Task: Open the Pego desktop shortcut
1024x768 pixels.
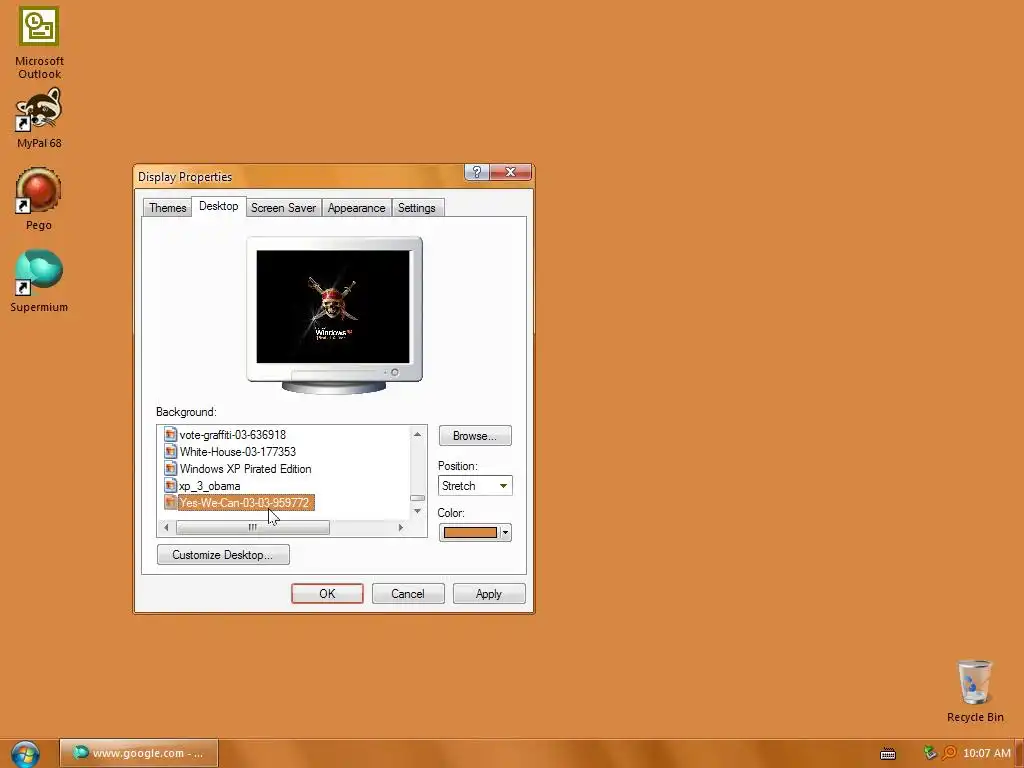Action: pyautogui.click(x=39, y=199)
